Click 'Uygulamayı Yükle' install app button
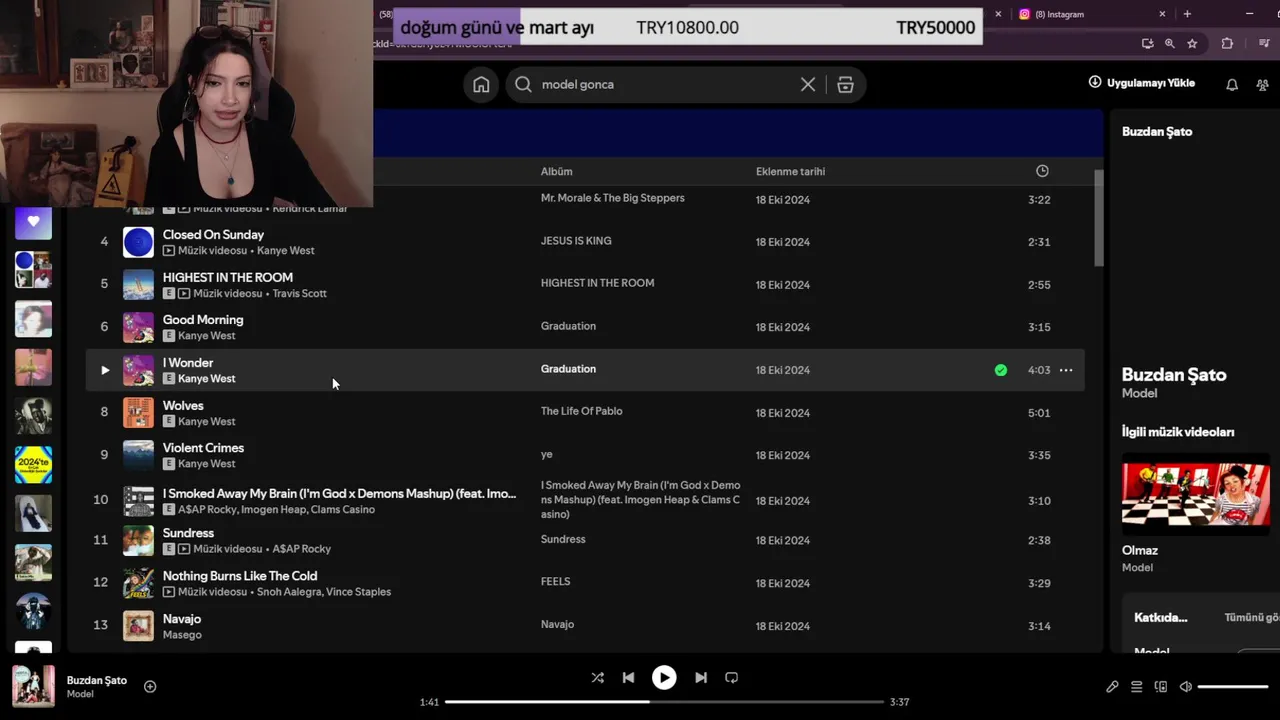This screenshot has height=720, width=1280. pyautogui.click(x=1141, y=83)
